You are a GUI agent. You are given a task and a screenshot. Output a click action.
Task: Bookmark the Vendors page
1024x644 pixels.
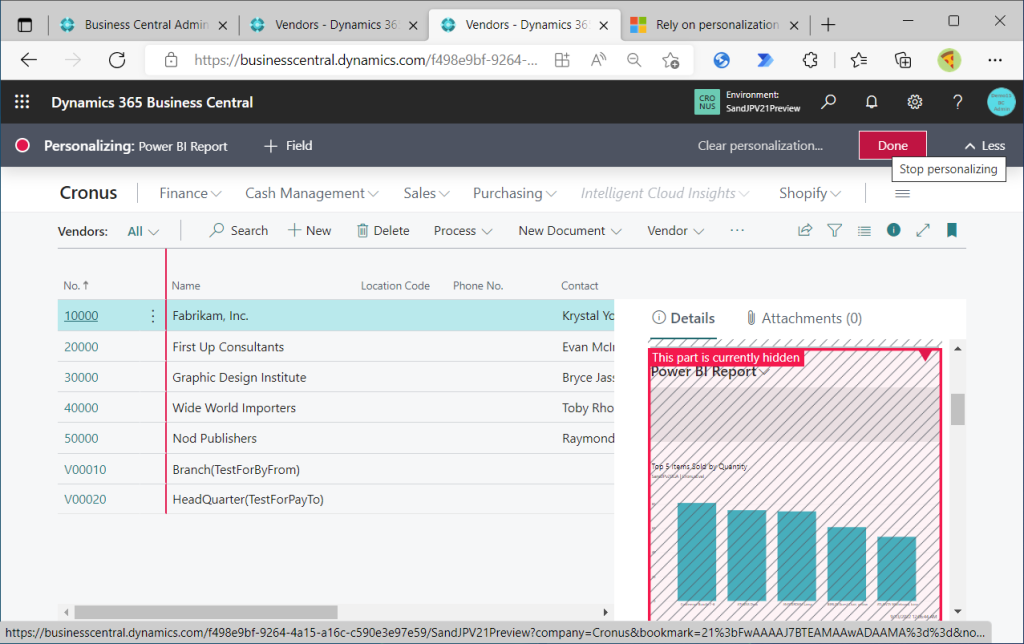point(952,230)
